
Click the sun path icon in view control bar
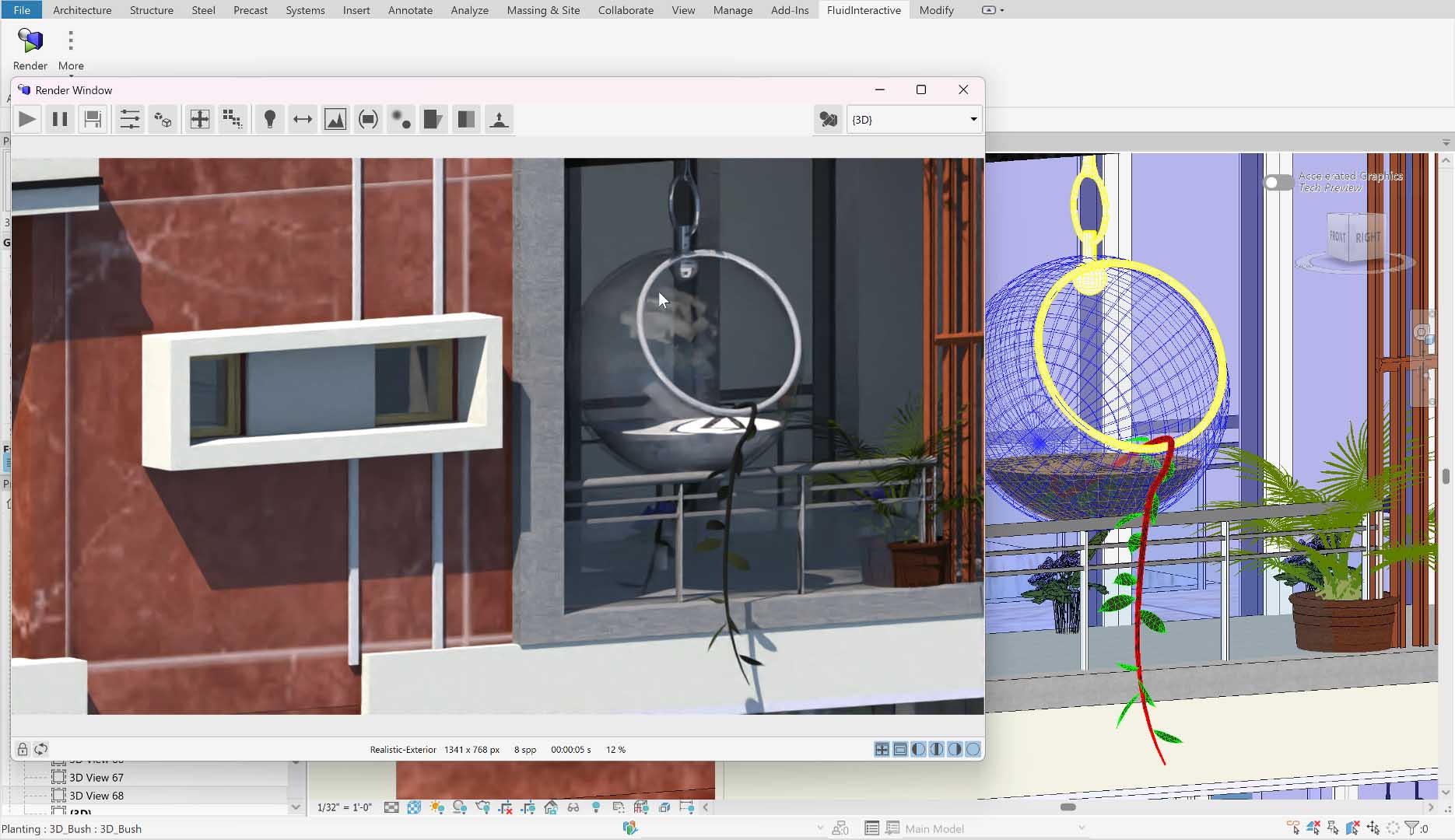[436, 807]
